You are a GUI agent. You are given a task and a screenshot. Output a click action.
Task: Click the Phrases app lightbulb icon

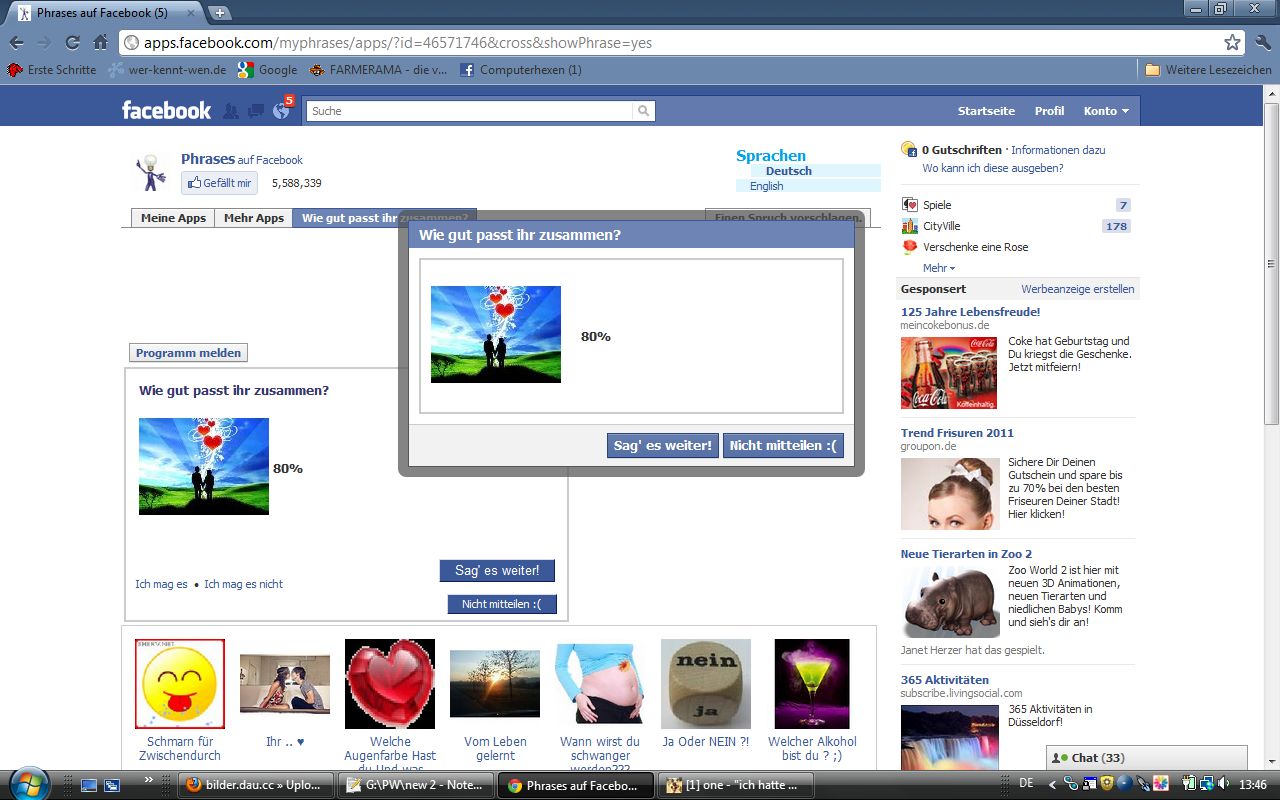tap(151, 172)
